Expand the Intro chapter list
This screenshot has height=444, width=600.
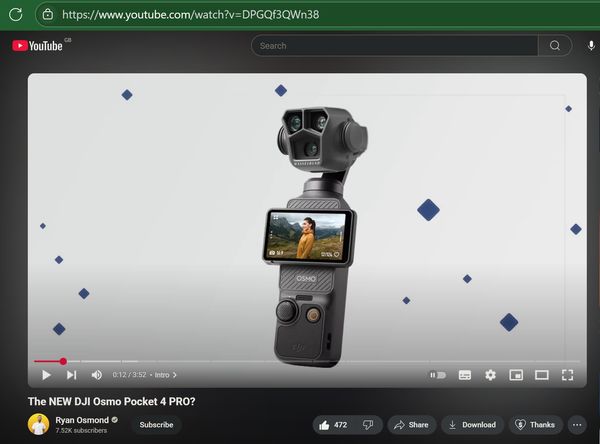166,375
